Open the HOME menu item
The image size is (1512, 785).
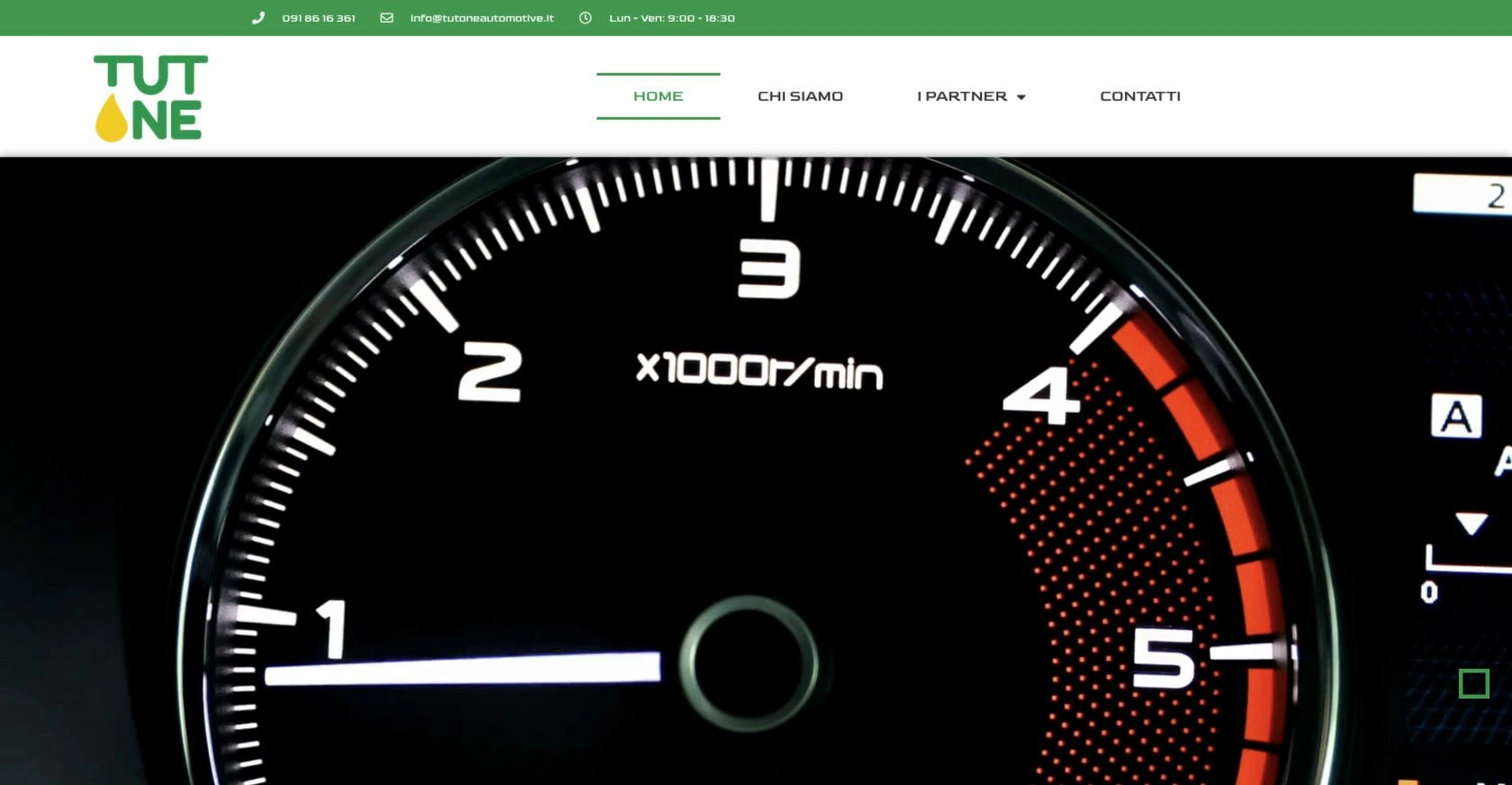[x=658, y=96]
